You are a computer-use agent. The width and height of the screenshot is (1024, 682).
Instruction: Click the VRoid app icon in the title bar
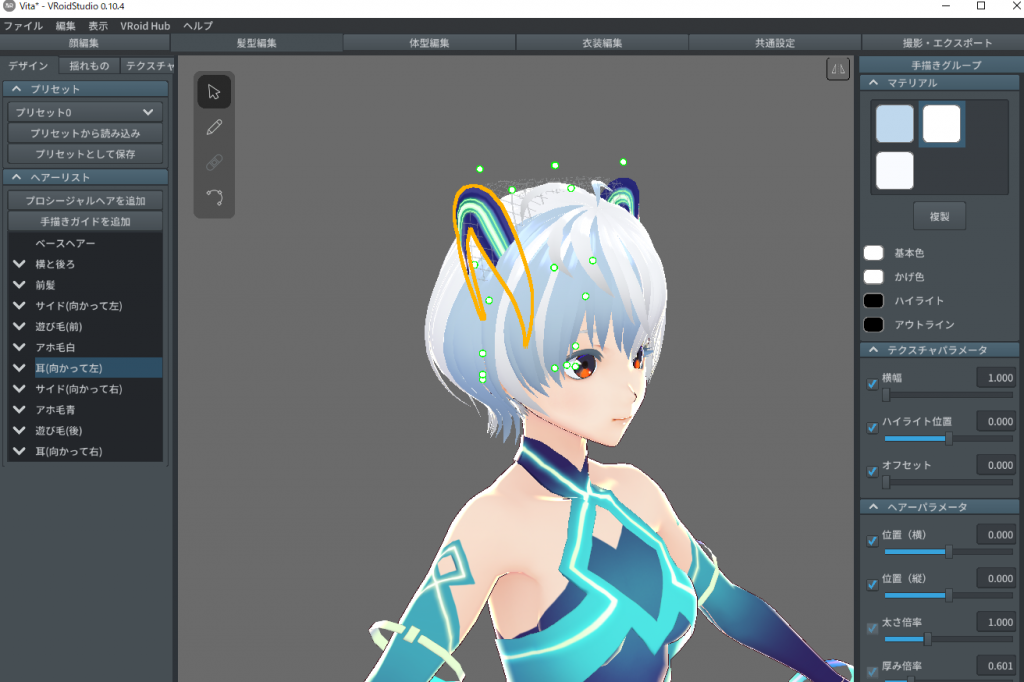10,7
